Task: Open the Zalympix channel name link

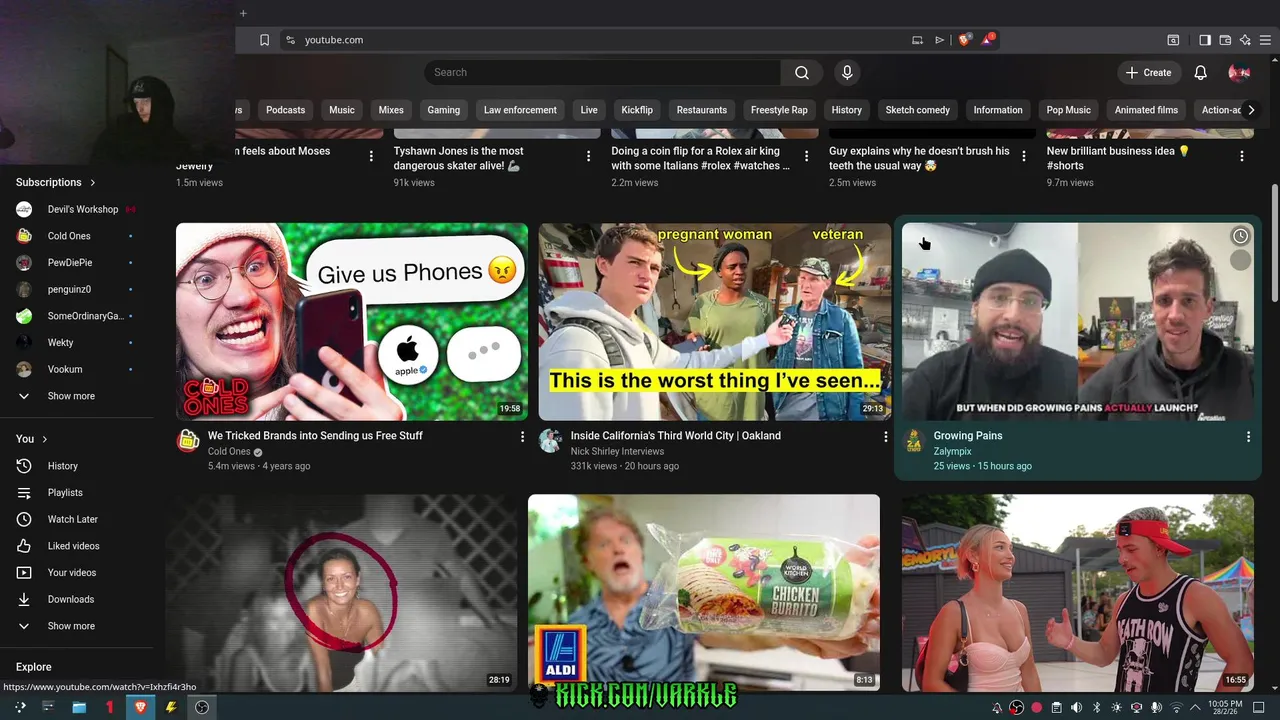Action: point(952,451)
